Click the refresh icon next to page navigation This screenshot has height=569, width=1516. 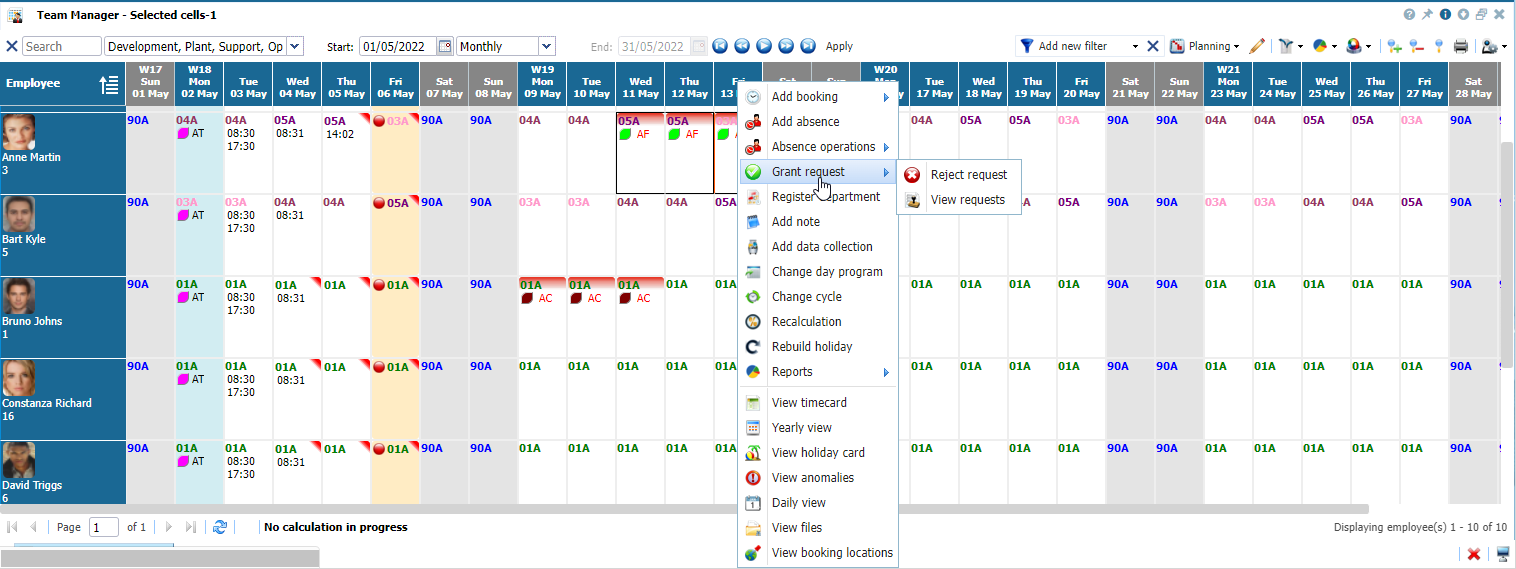coord(220,527)
